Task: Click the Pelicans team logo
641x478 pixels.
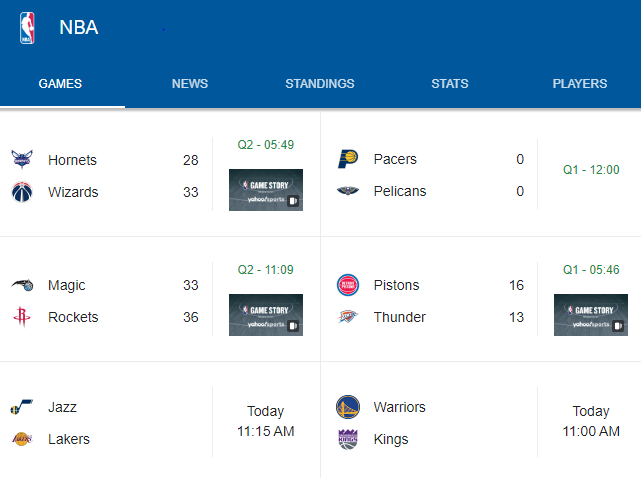Action: [348, 191]
